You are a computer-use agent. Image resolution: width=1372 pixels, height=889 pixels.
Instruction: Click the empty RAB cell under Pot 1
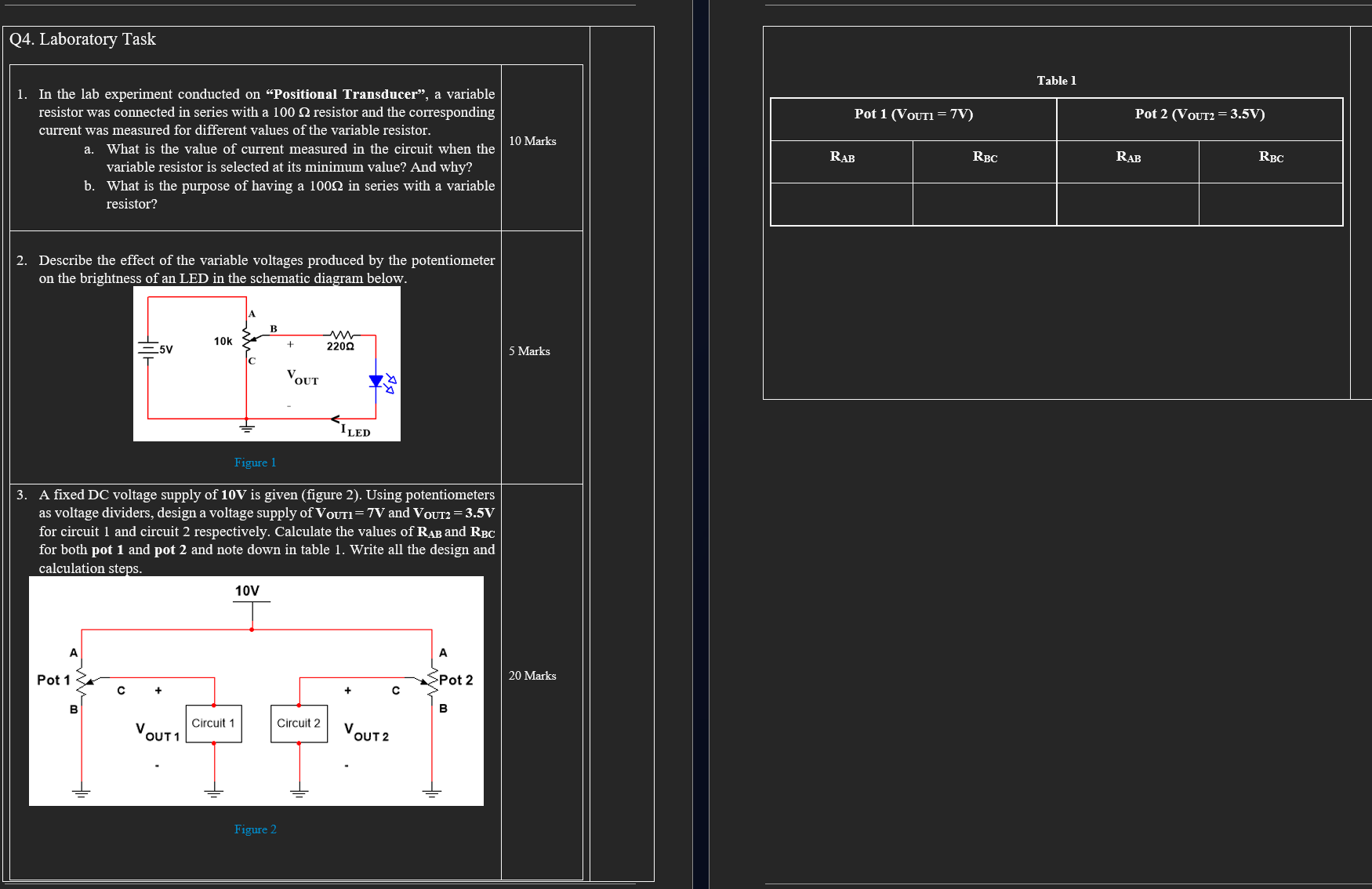click(841, 204)
